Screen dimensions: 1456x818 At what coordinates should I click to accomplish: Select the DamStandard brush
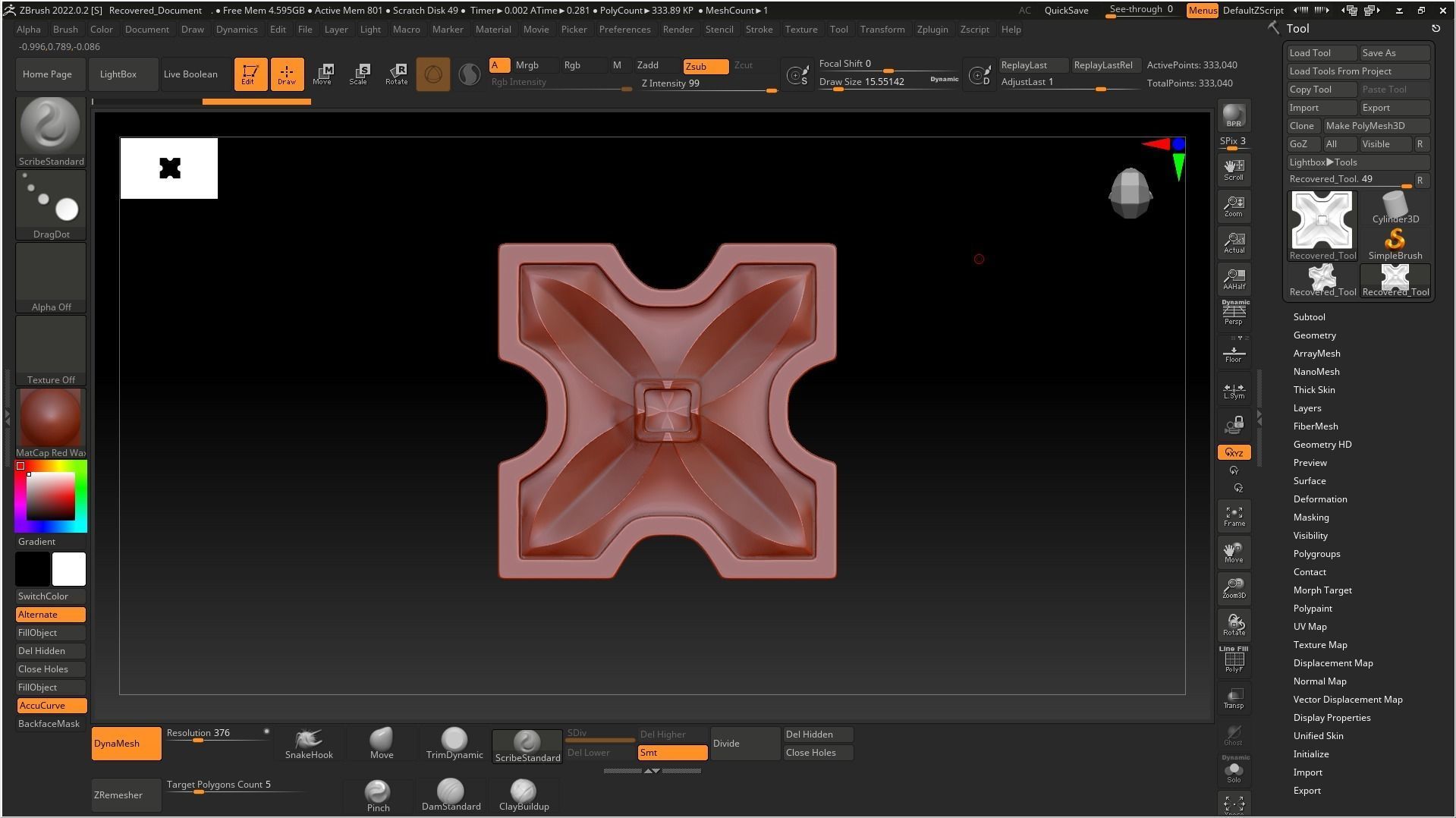click(451, 795)
